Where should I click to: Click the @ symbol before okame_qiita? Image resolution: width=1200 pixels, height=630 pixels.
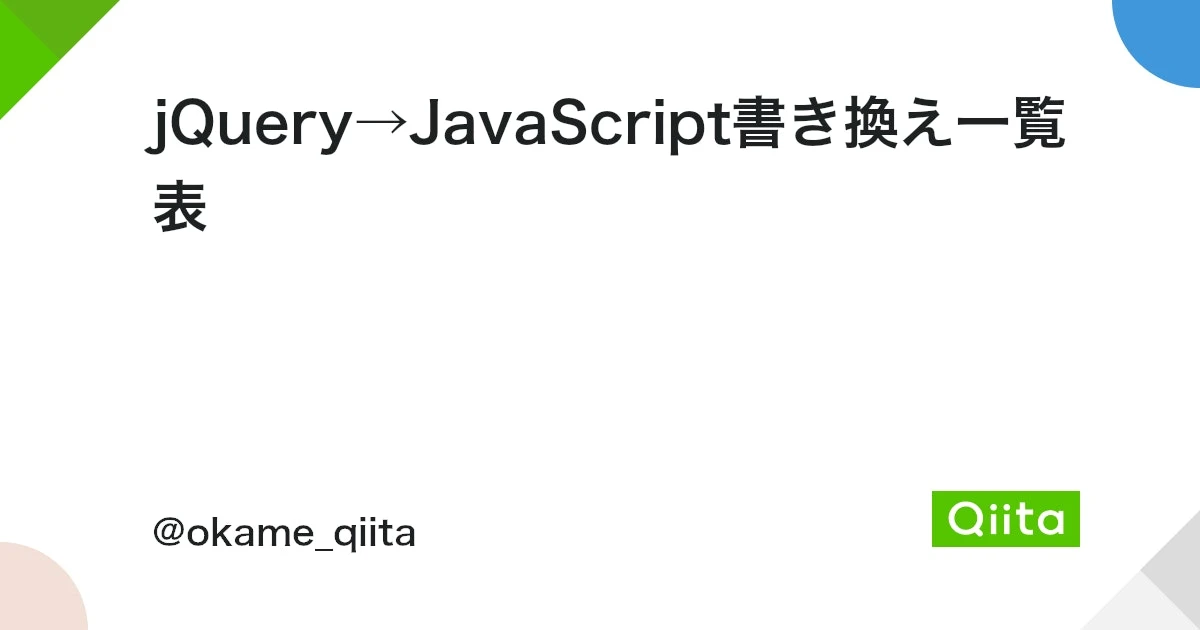pos(167,534)
